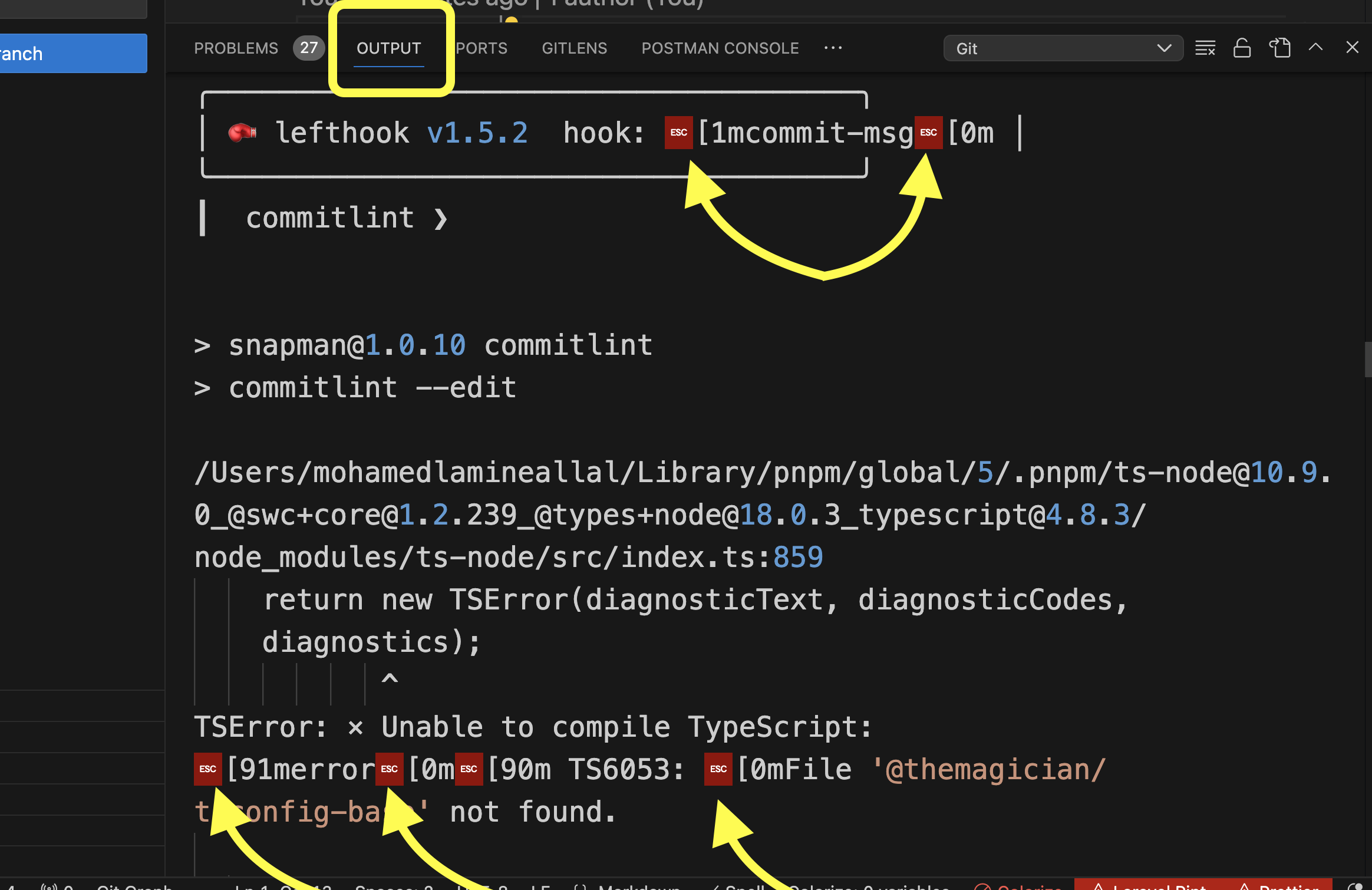Viewport: 1372px width, 890px height.
Task: Open the Git output channel dropdown
Action: coord(1063,48)
